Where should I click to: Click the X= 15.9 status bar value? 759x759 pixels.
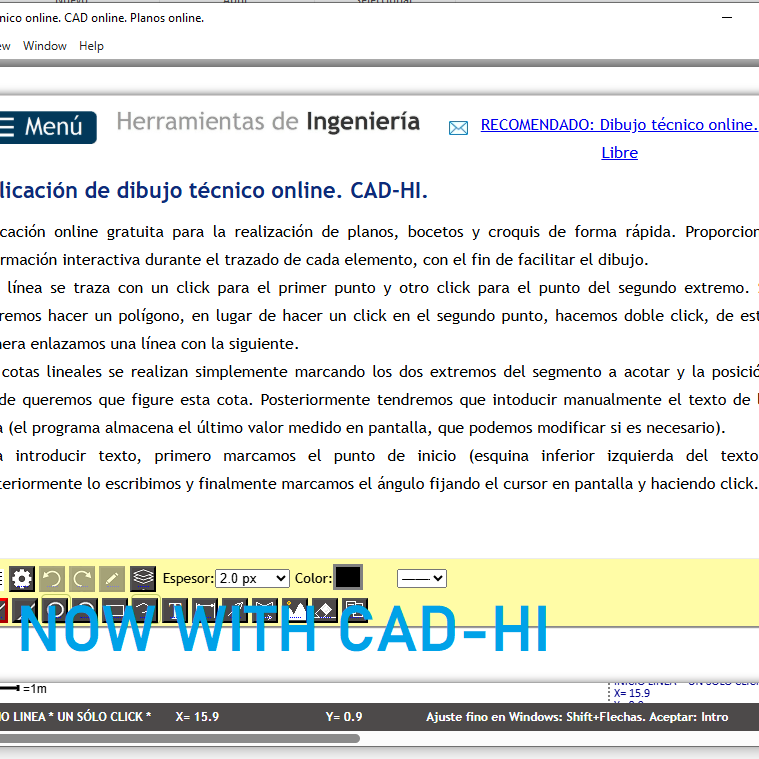tap(197, 716)
